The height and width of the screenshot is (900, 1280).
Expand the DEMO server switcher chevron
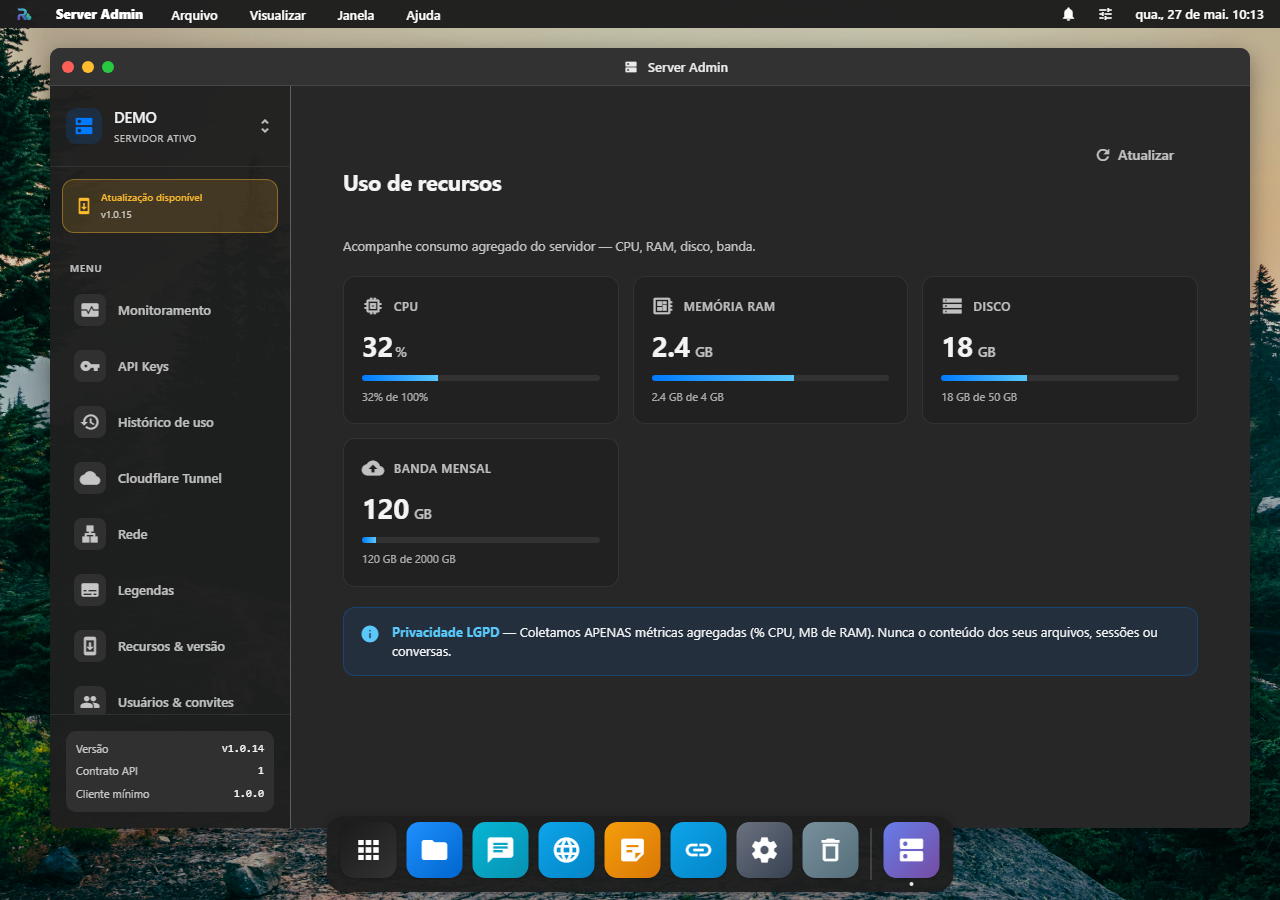click(x=265, y=126)
